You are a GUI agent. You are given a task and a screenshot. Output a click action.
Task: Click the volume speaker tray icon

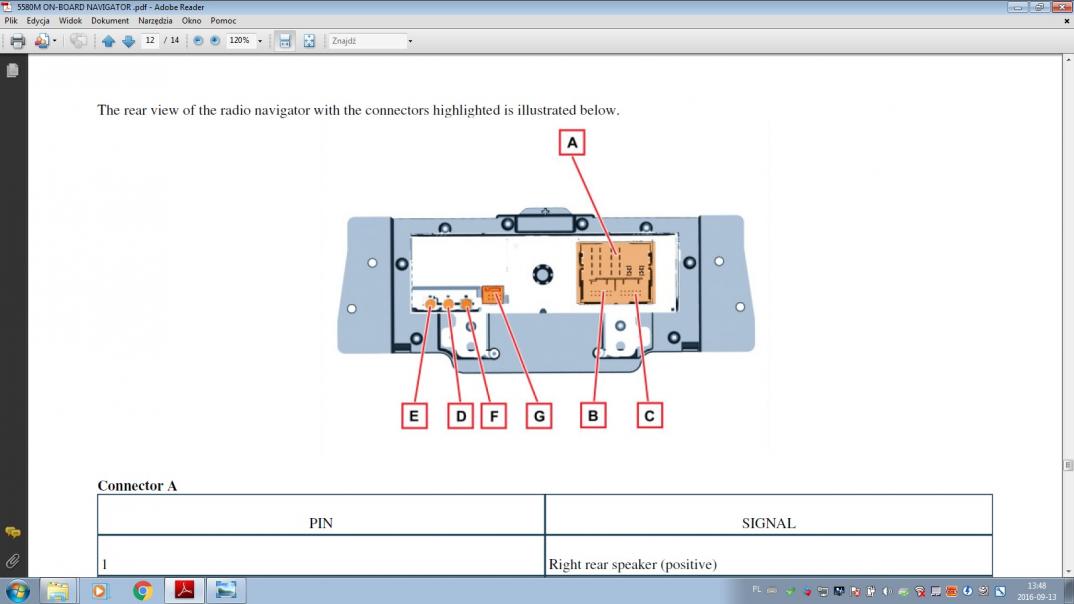(x=887, y=591)
